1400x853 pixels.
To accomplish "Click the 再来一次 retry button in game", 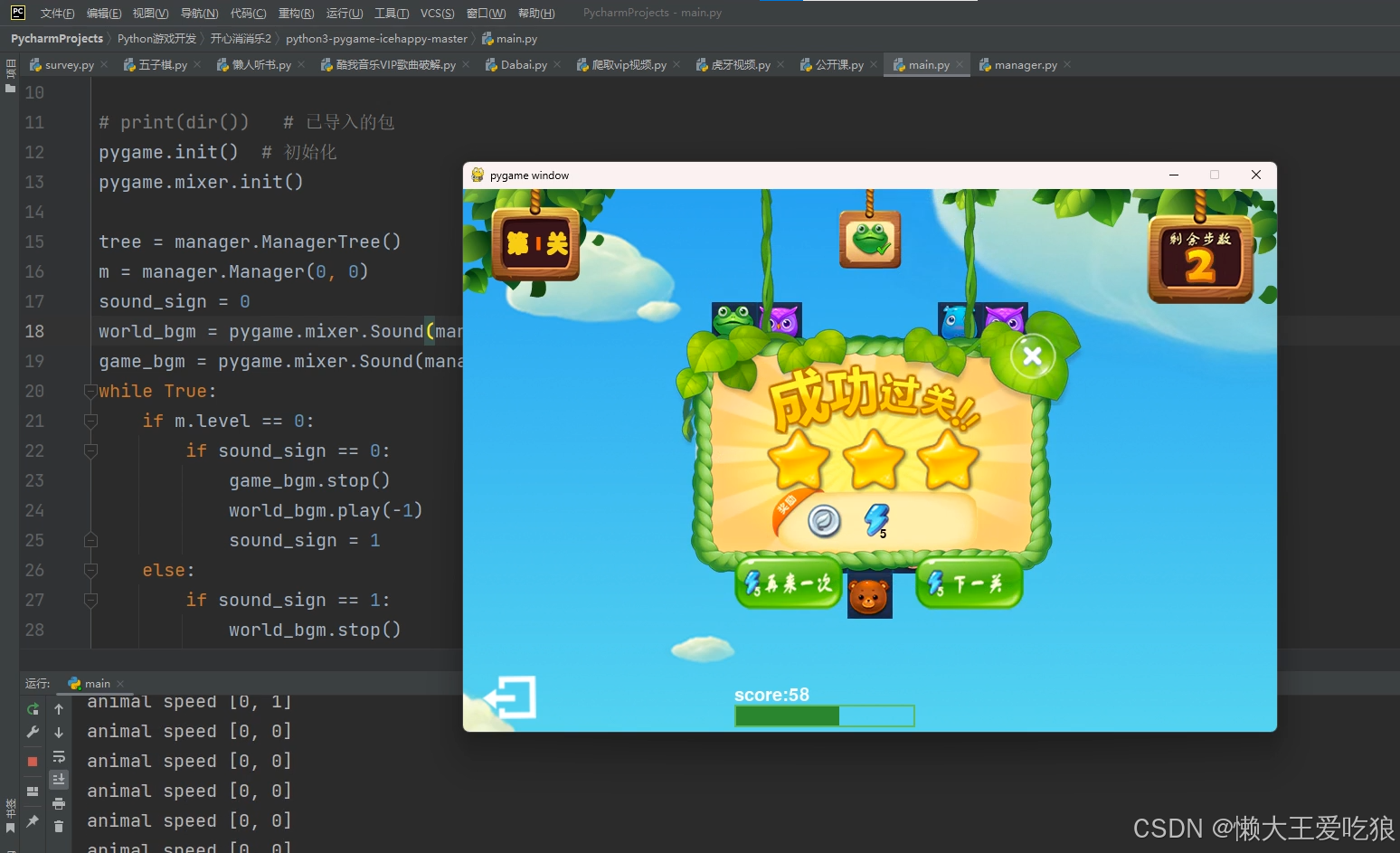I will point(789,583).
